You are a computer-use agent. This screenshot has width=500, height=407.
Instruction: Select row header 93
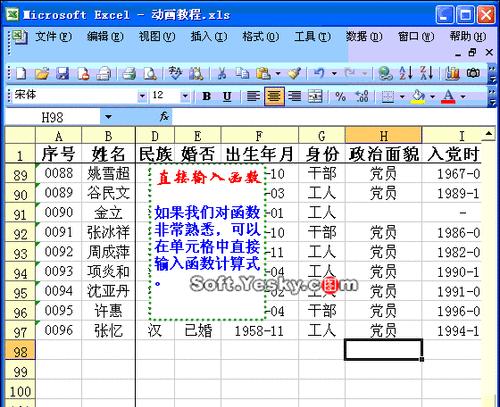coord(20,252)
